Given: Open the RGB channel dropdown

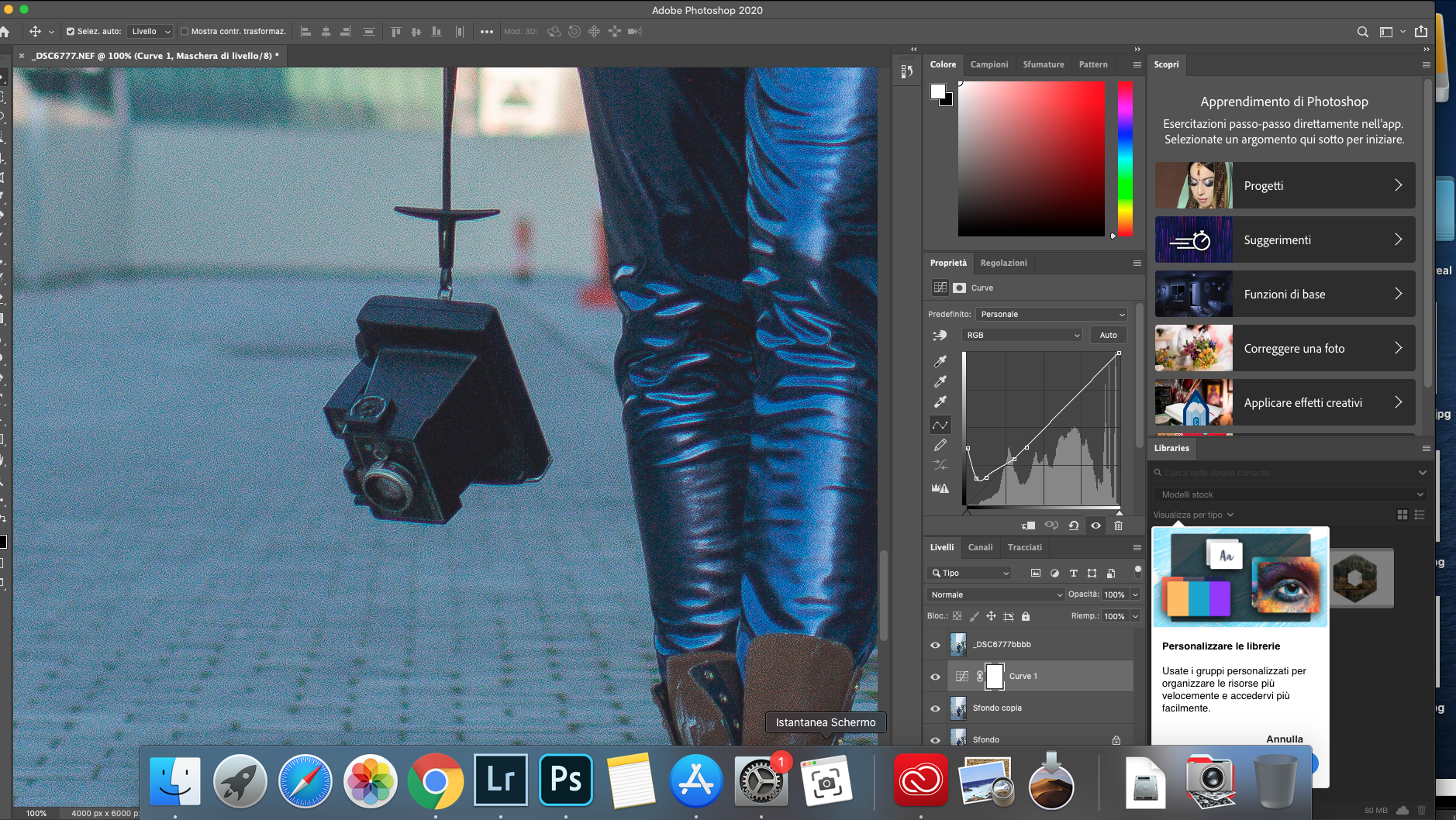Looking at the screenshot, I should (x=1022, y=336).
